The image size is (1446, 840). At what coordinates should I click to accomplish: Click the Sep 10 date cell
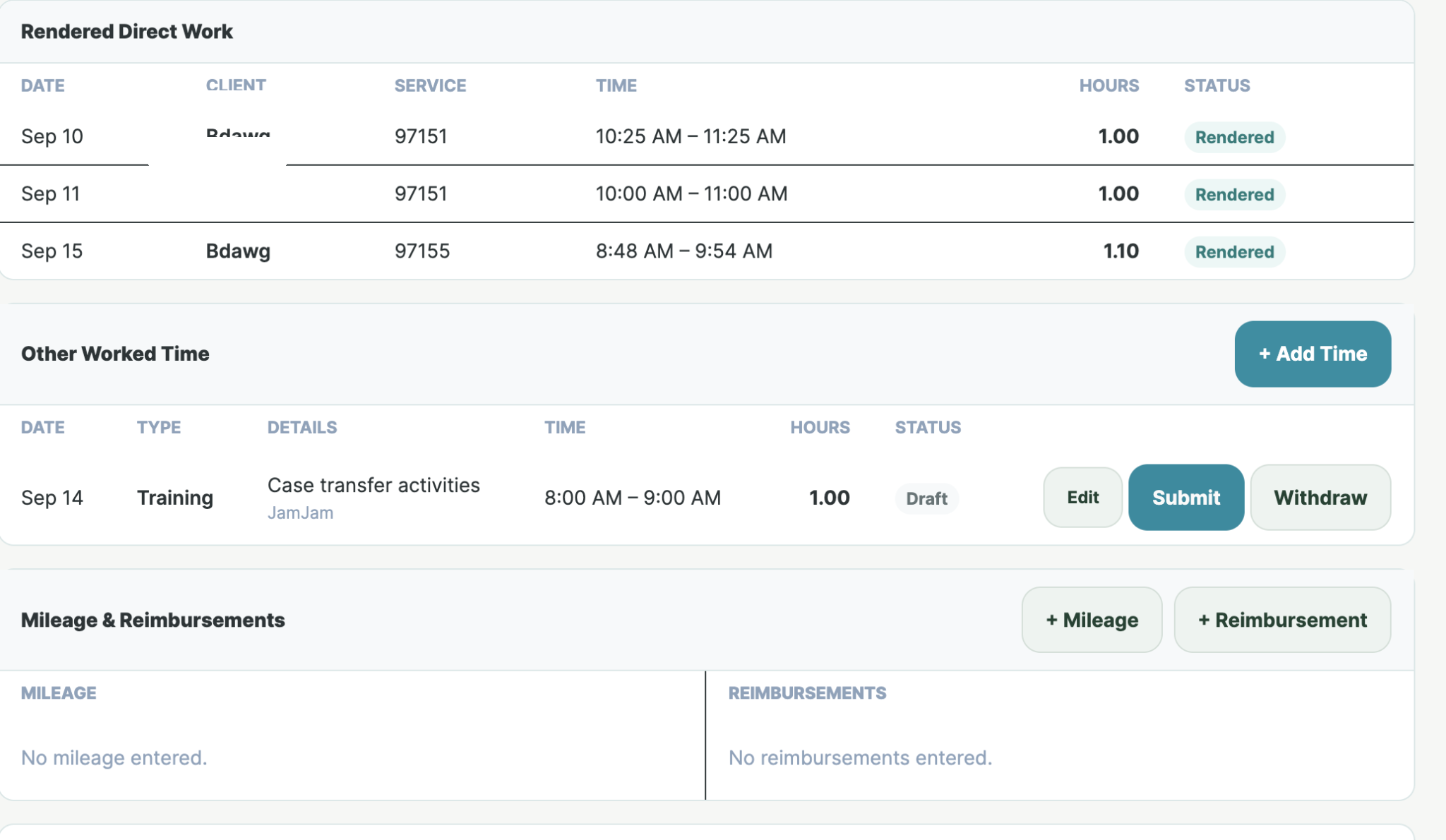click(52, 136)
